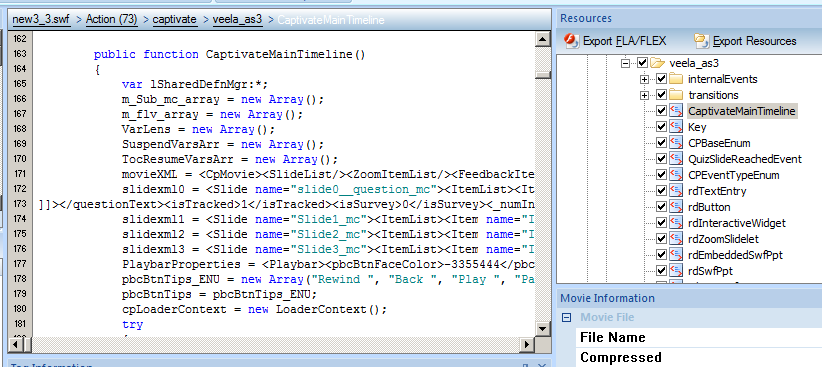This screenshot has width=822, height=367.
Task: Uncheck the QuizSlideReachedEvent checkbox
Action: 661,159
